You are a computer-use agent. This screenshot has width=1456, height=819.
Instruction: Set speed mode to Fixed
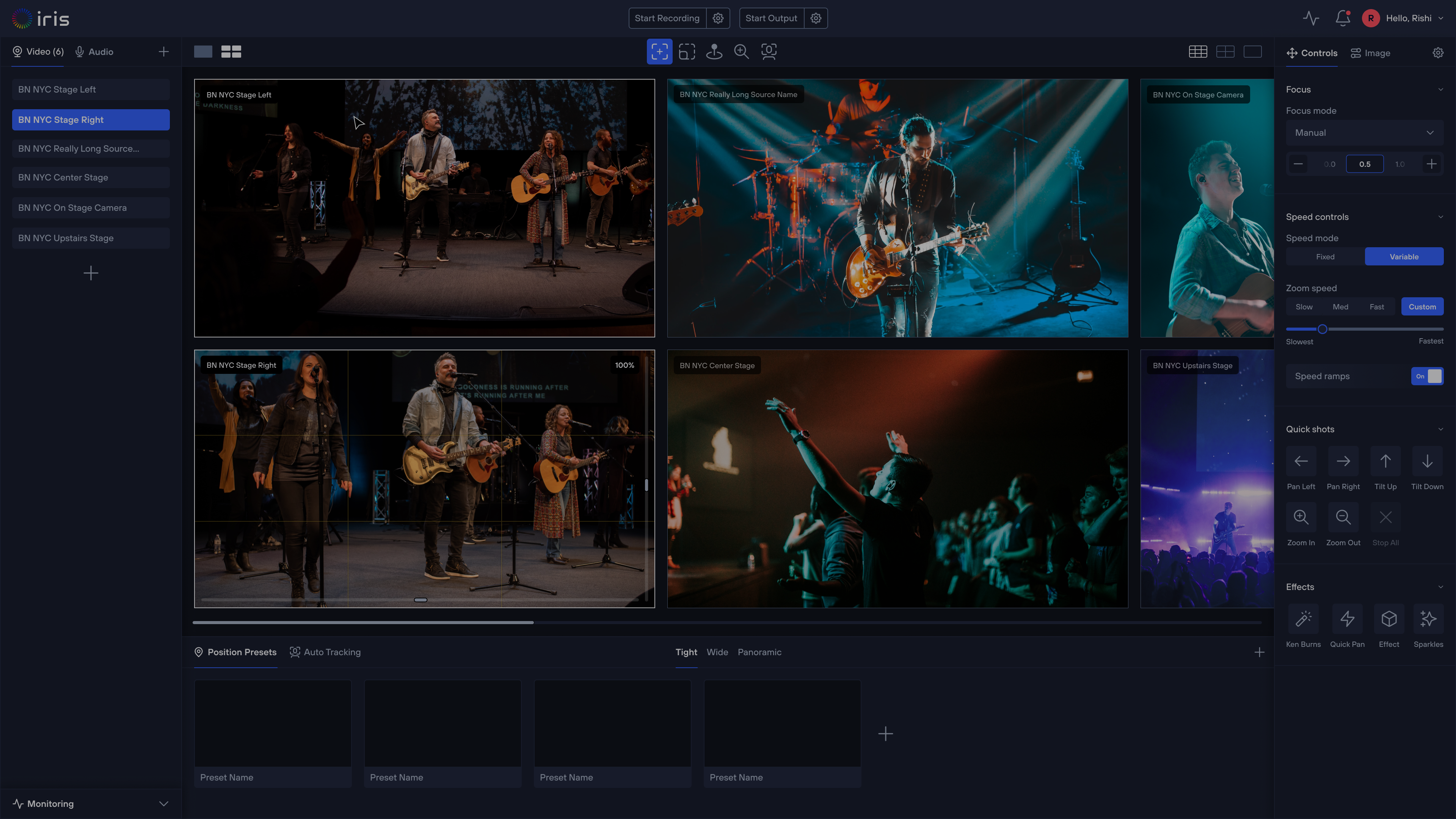tap(1325, 257)
